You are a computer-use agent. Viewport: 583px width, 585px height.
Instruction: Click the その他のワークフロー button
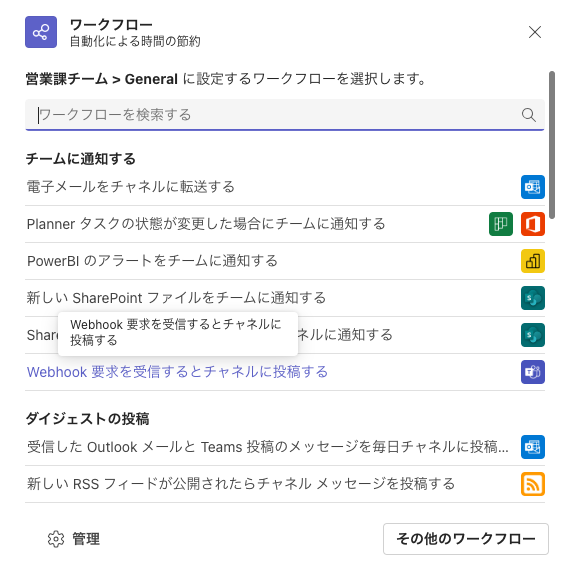point(466,539)
